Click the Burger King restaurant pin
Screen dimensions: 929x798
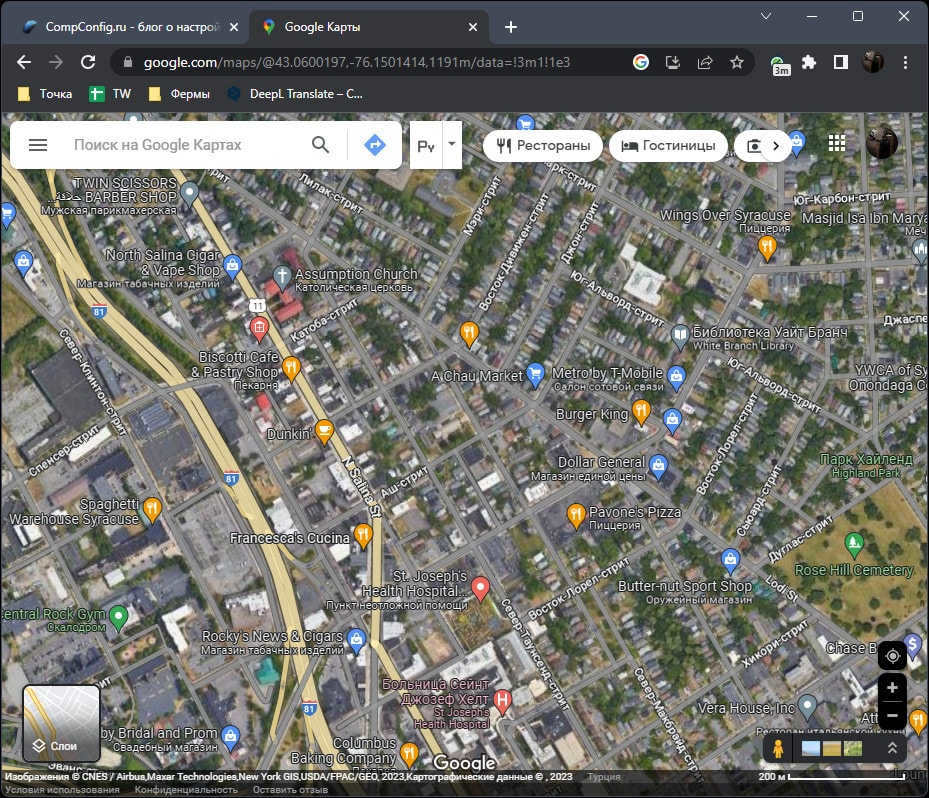[x=641, y=412]
